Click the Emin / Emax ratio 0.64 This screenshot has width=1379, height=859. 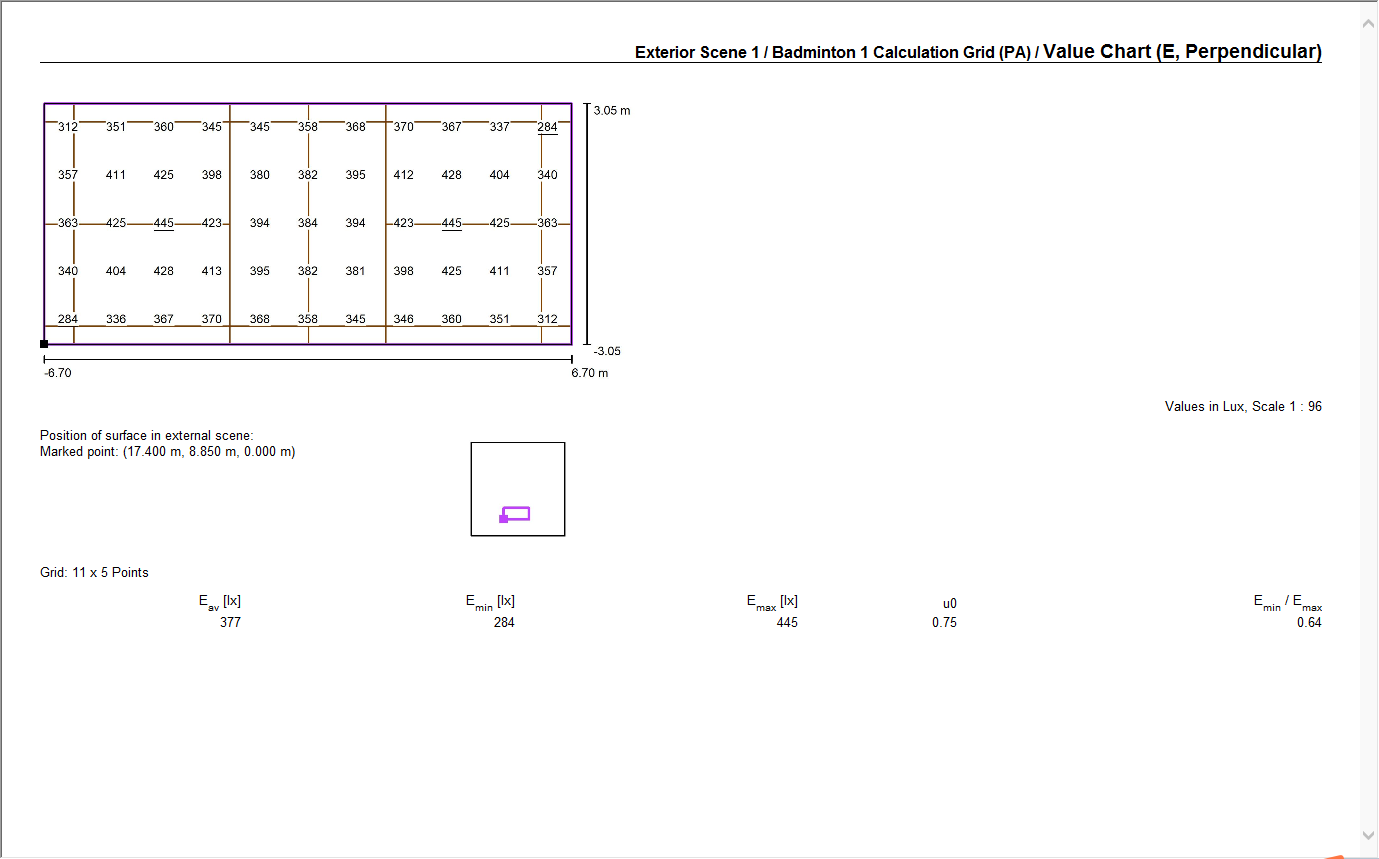(x=1309, y=623)
